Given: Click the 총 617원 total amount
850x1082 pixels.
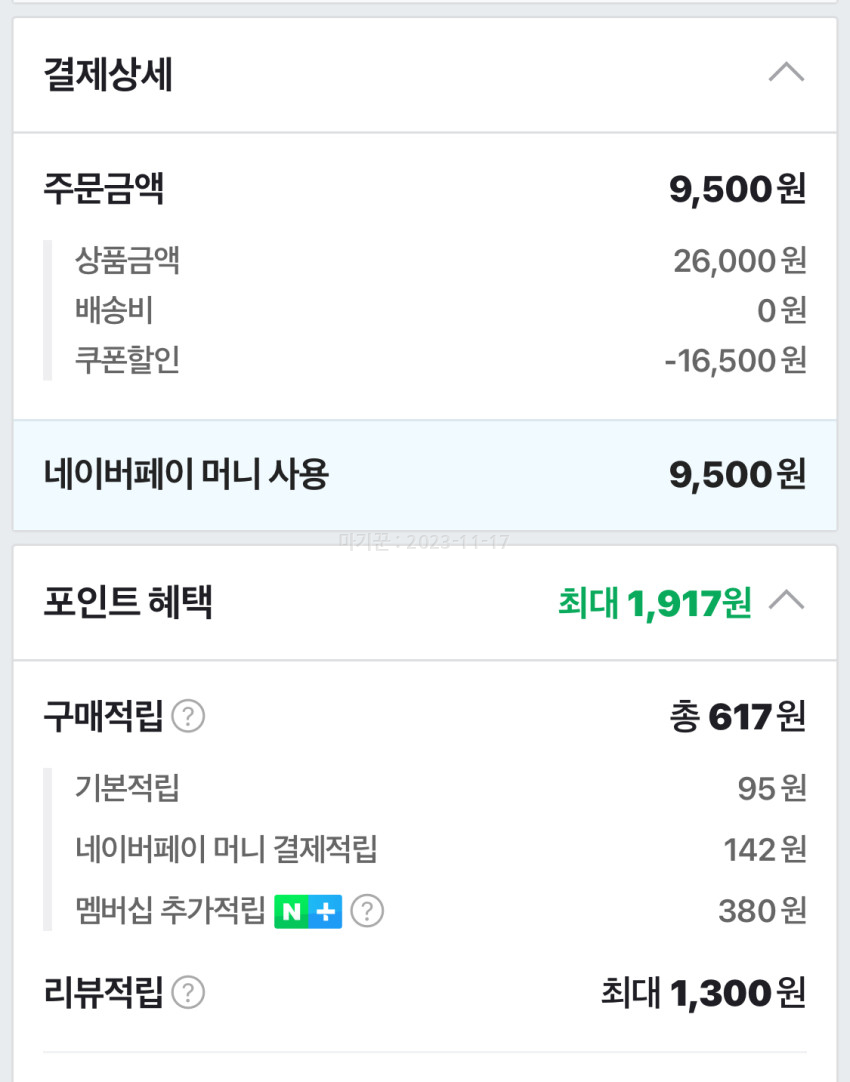Looking at the screenshot, I should [737, 717].
